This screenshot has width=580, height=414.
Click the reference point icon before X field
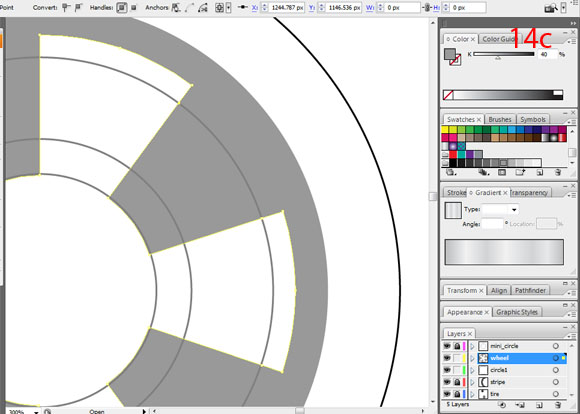(243, 7)
